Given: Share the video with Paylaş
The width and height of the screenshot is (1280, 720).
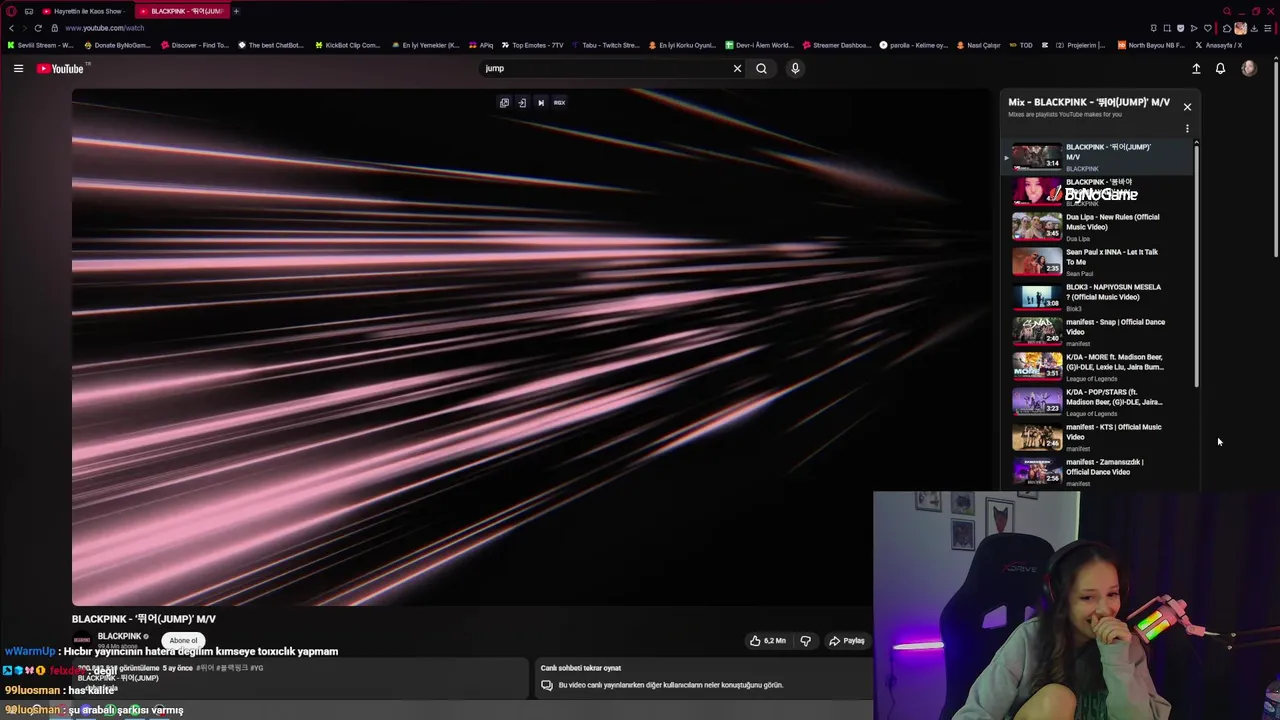Looking at the screenshot, I should 846,640.
